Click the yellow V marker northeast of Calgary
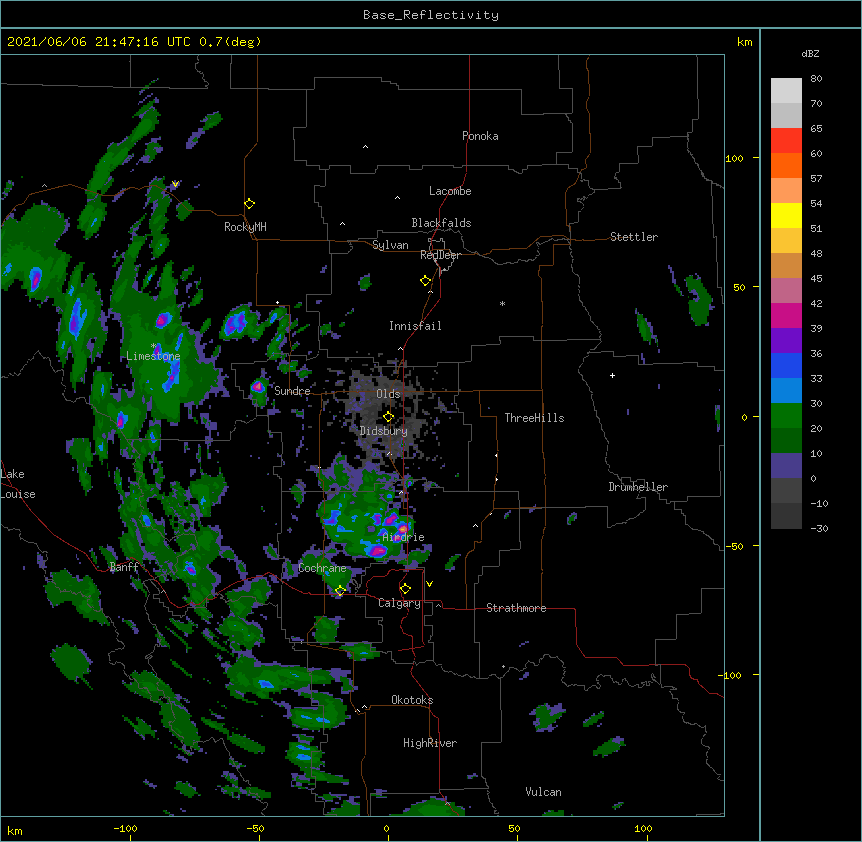Screen dimensions: 862x842 click(429, 584)
